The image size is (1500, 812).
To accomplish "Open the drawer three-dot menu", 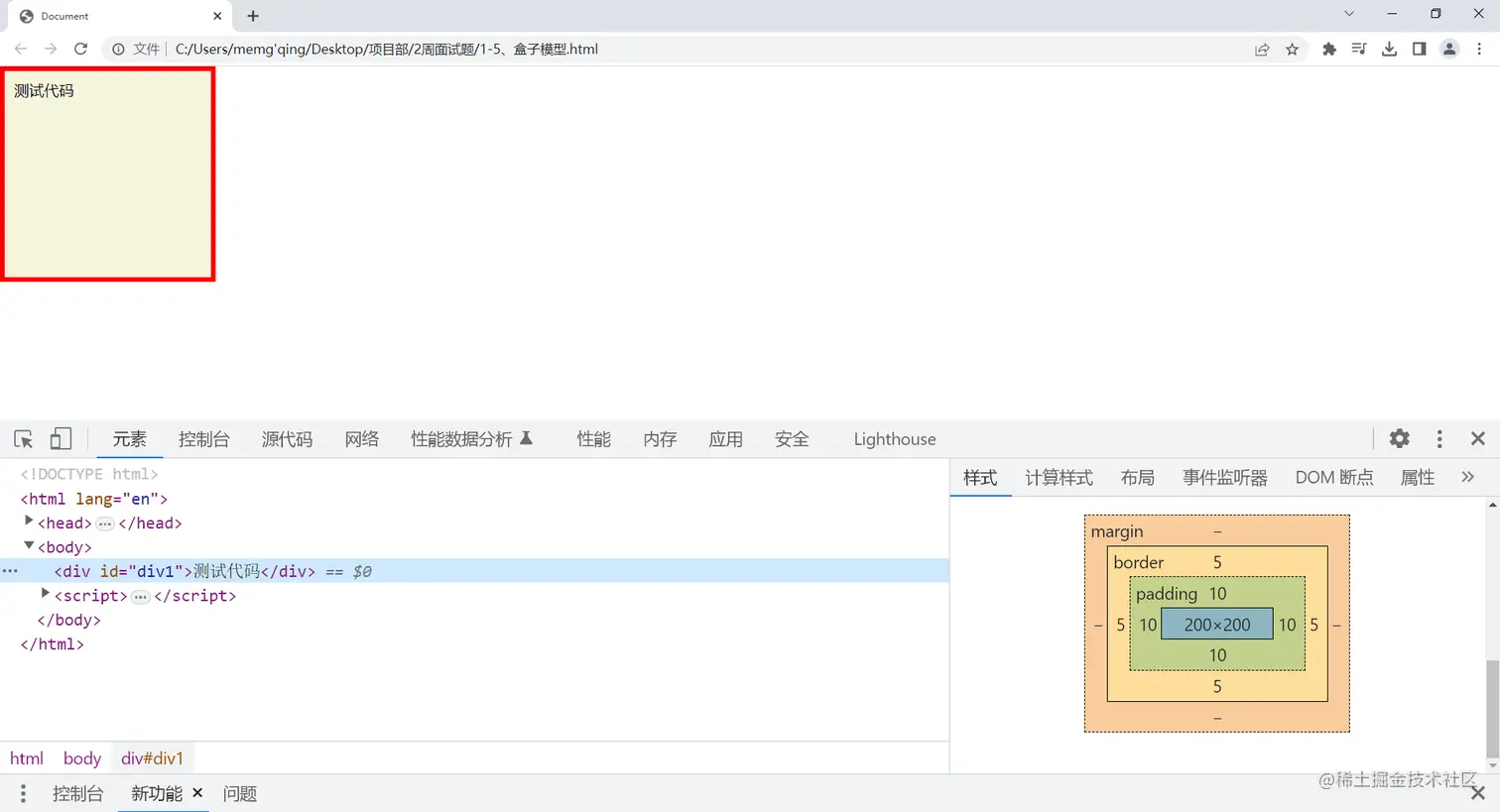I will point(23,793).
